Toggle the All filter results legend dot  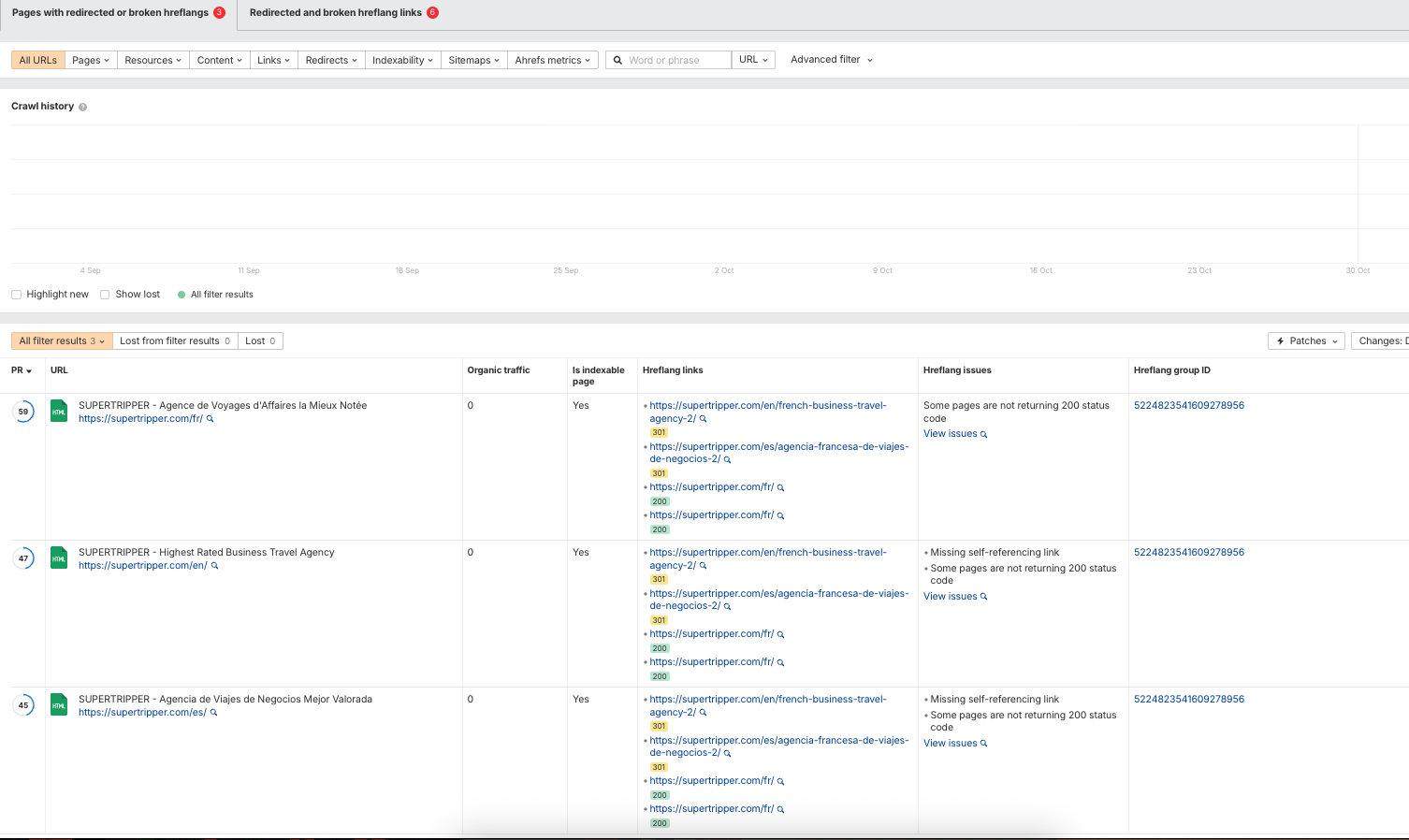[x=182, y=295]
